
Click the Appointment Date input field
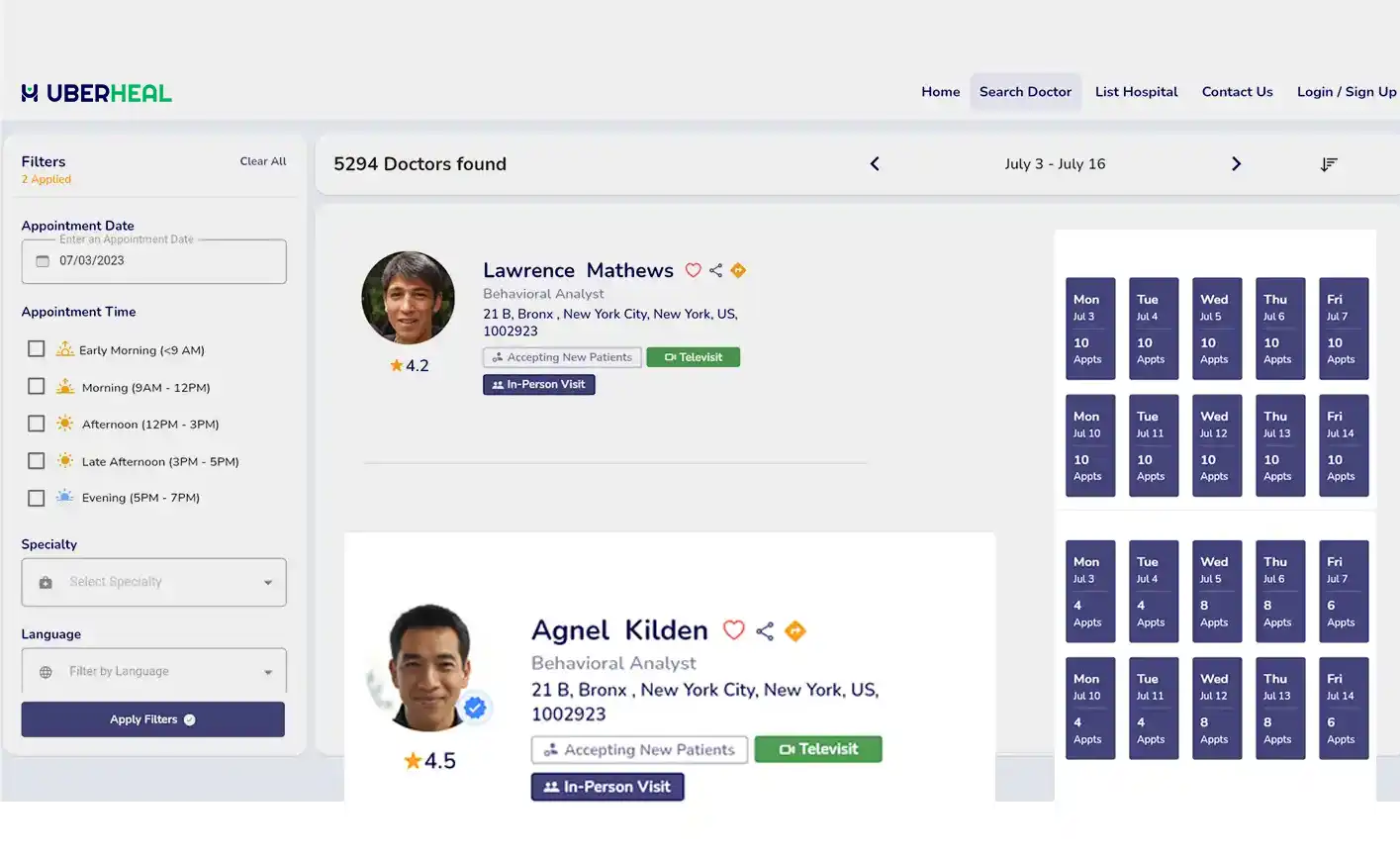point(153,261)
